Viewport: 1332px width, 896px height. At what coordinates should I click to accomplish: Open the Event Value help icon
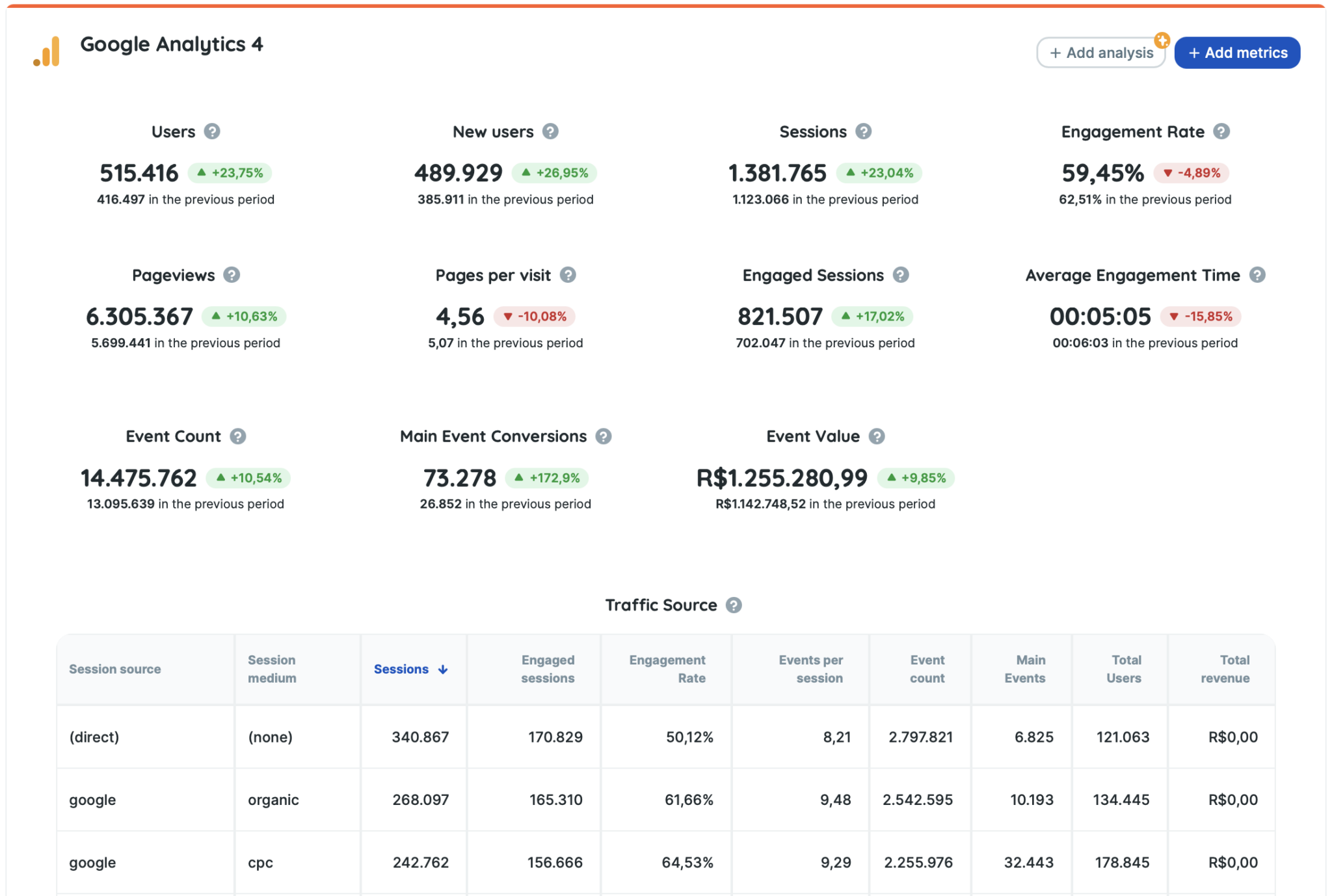tap(876, 436)
